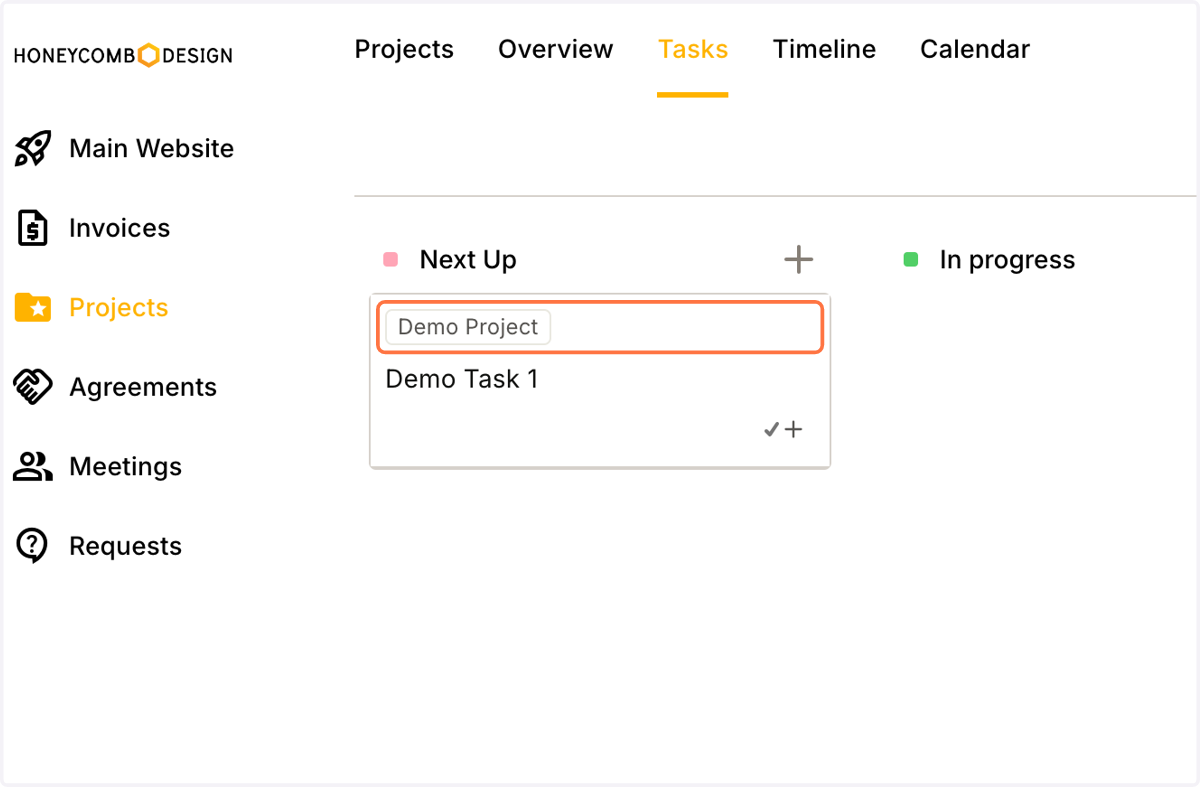This screenshot has height=787, width=1200.
Task: Click the Honeycomb Design logo
Action: 123,55
